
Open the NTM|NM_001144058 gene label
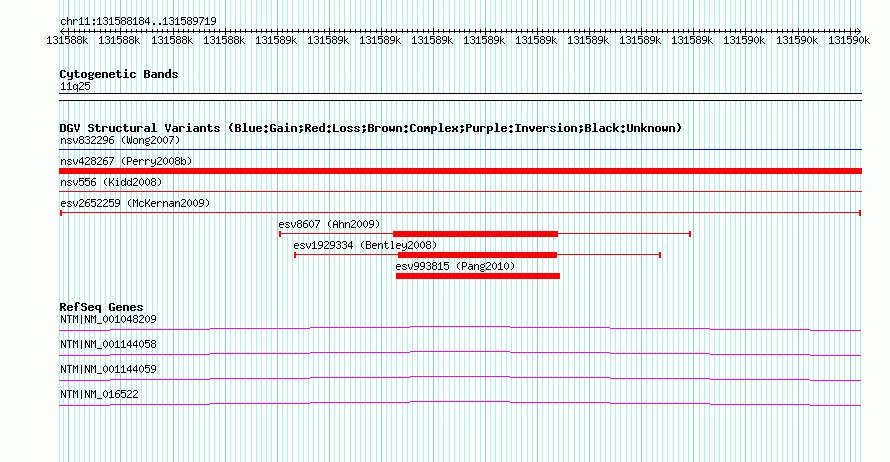[x=108, y=345]
